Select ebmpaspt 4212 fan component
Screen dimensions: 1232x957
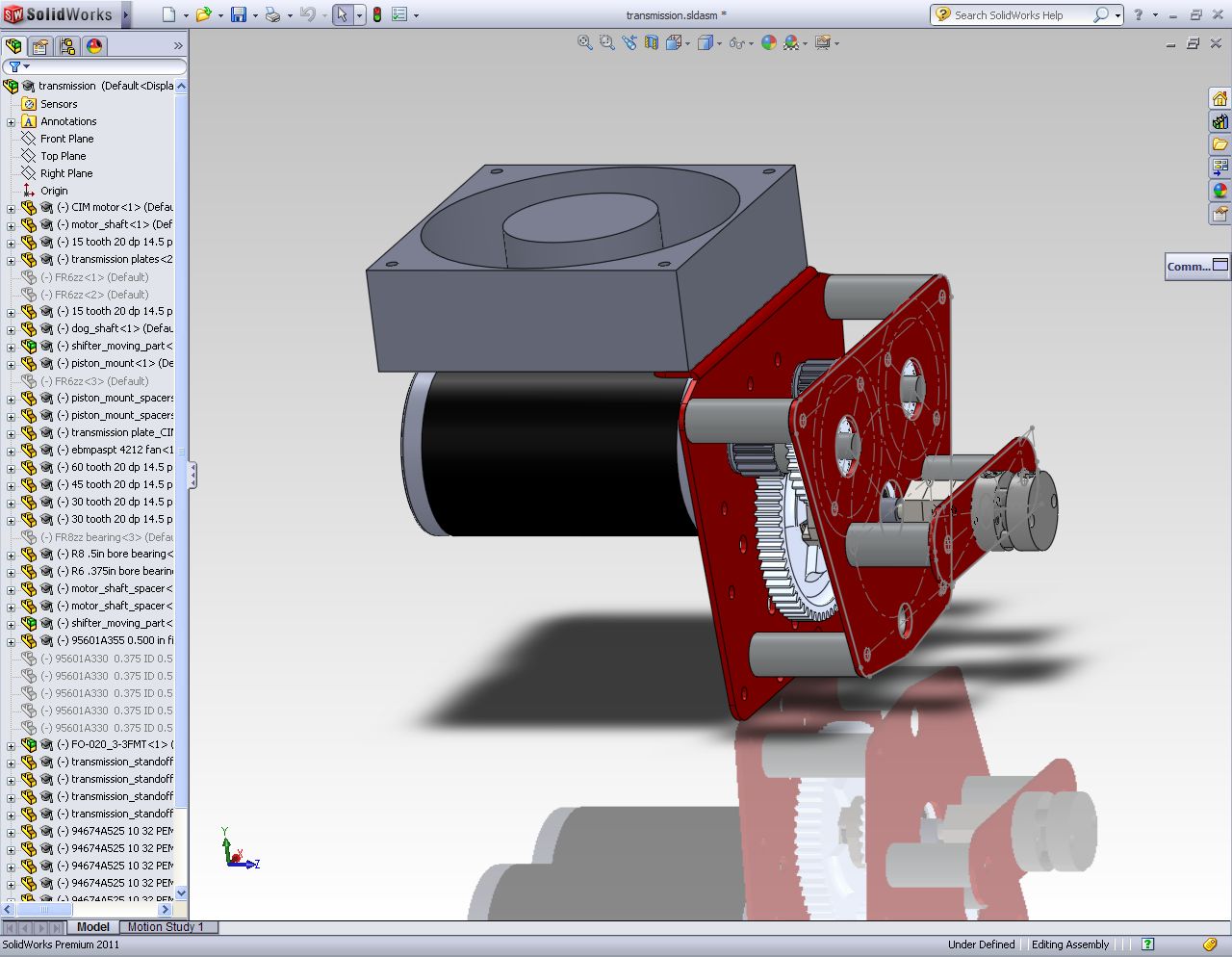tap(115, 450)
